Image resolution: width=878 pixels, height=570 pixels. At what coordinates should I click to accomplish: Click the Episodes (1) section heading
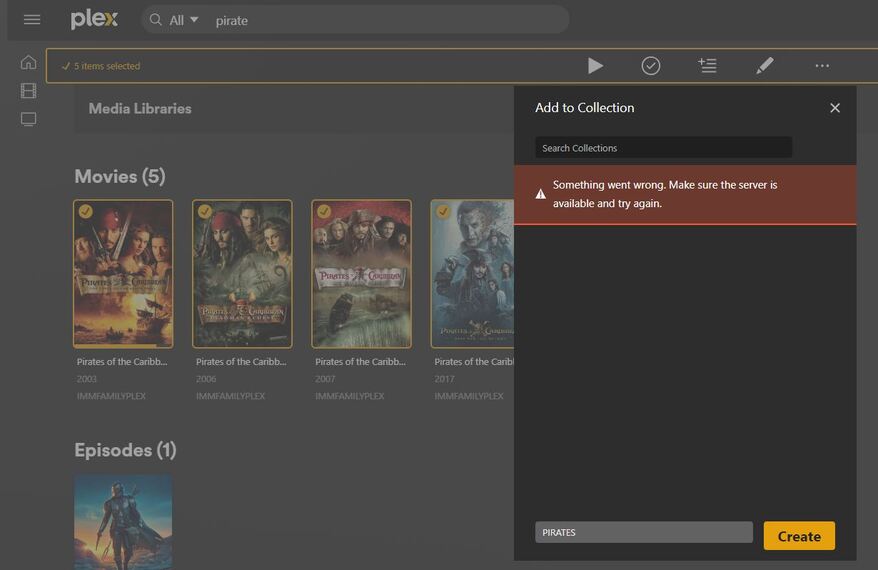pyautogui.click(x=125, y=450)
